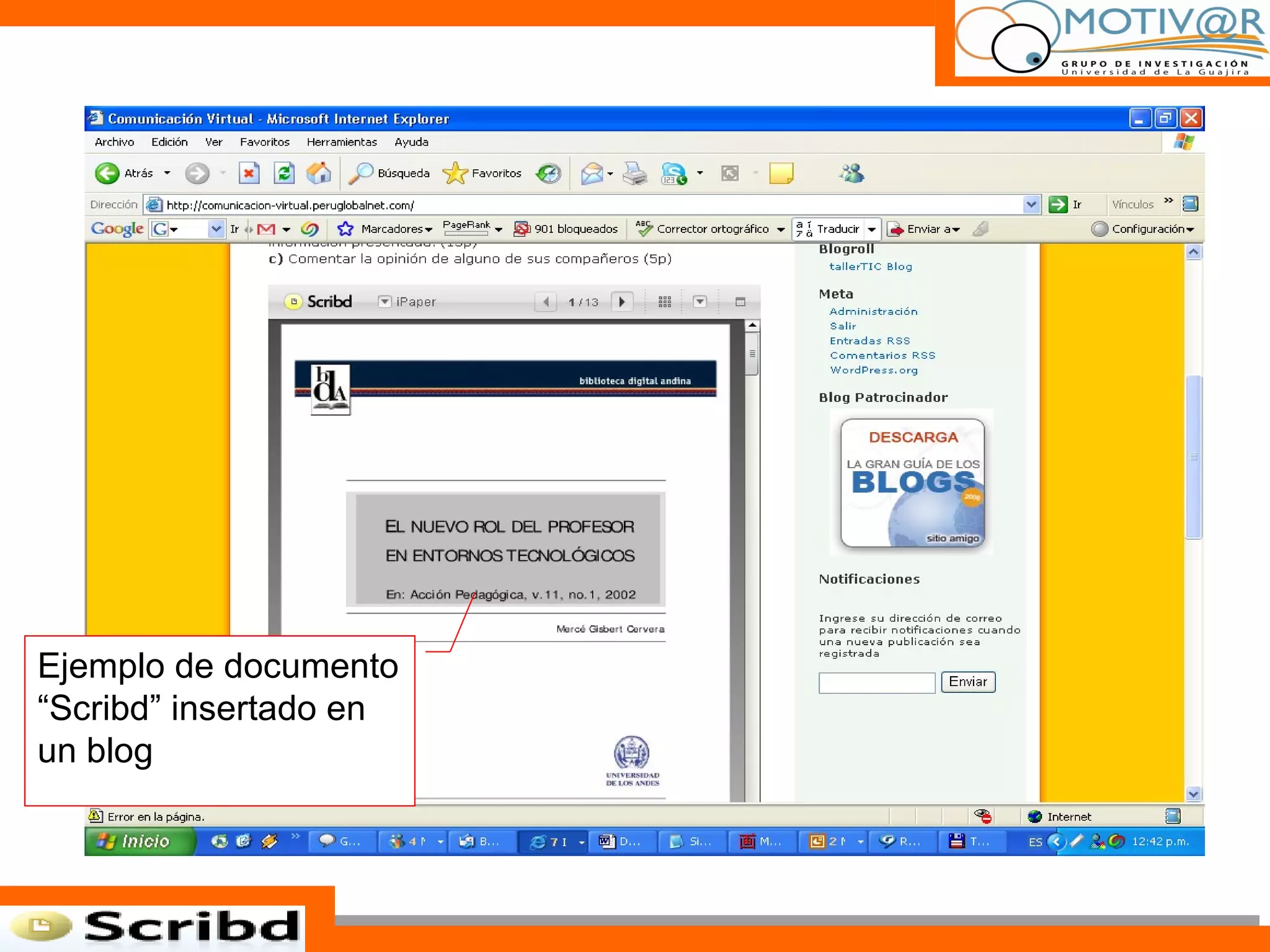The width and height of the screenshot is (1270, 952).
Task: Expand the address bar dropdown arrow
Action: point(1031,204)
